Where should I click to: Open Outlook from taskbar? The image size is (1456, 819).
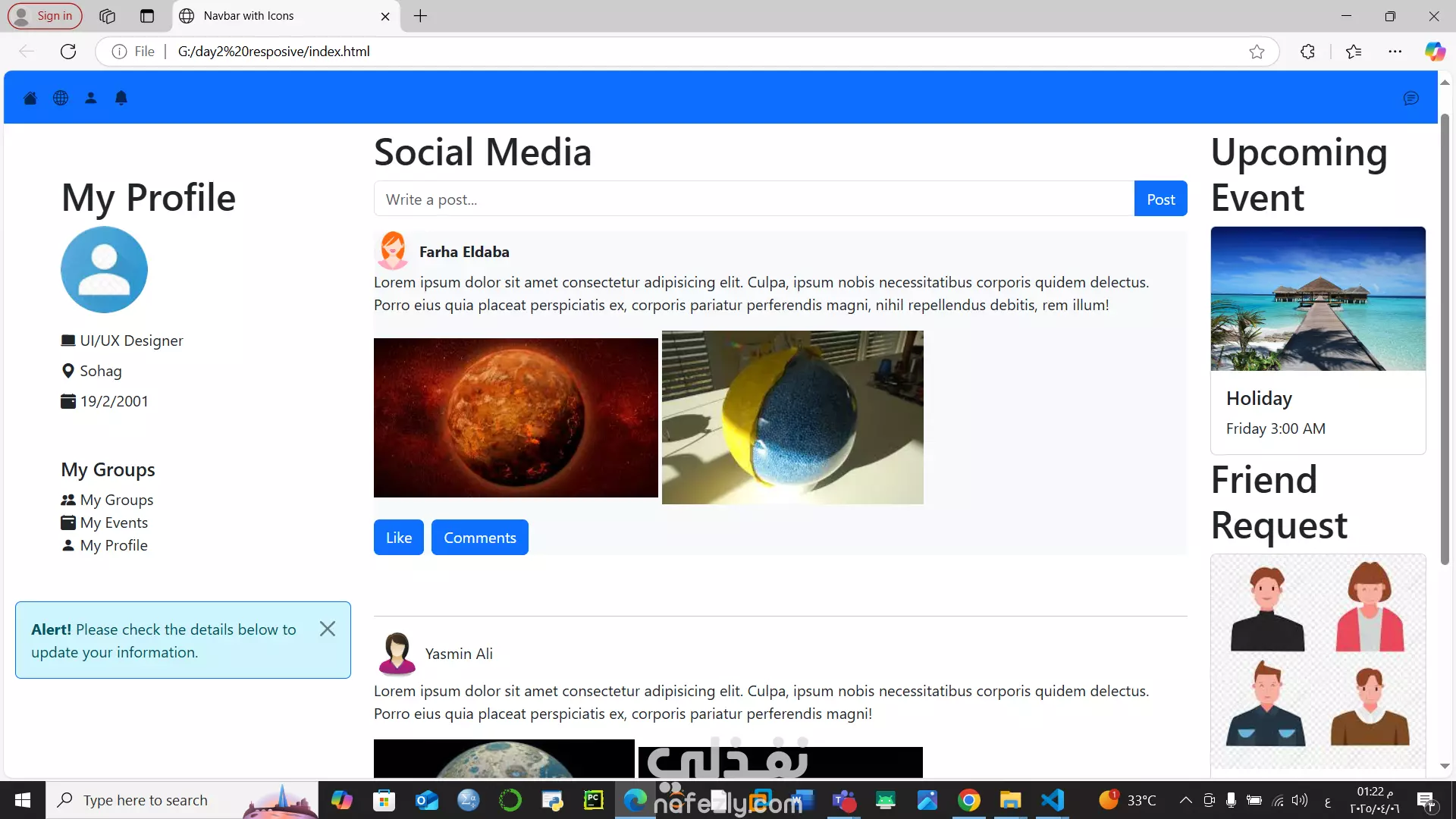tap(426, 800)
